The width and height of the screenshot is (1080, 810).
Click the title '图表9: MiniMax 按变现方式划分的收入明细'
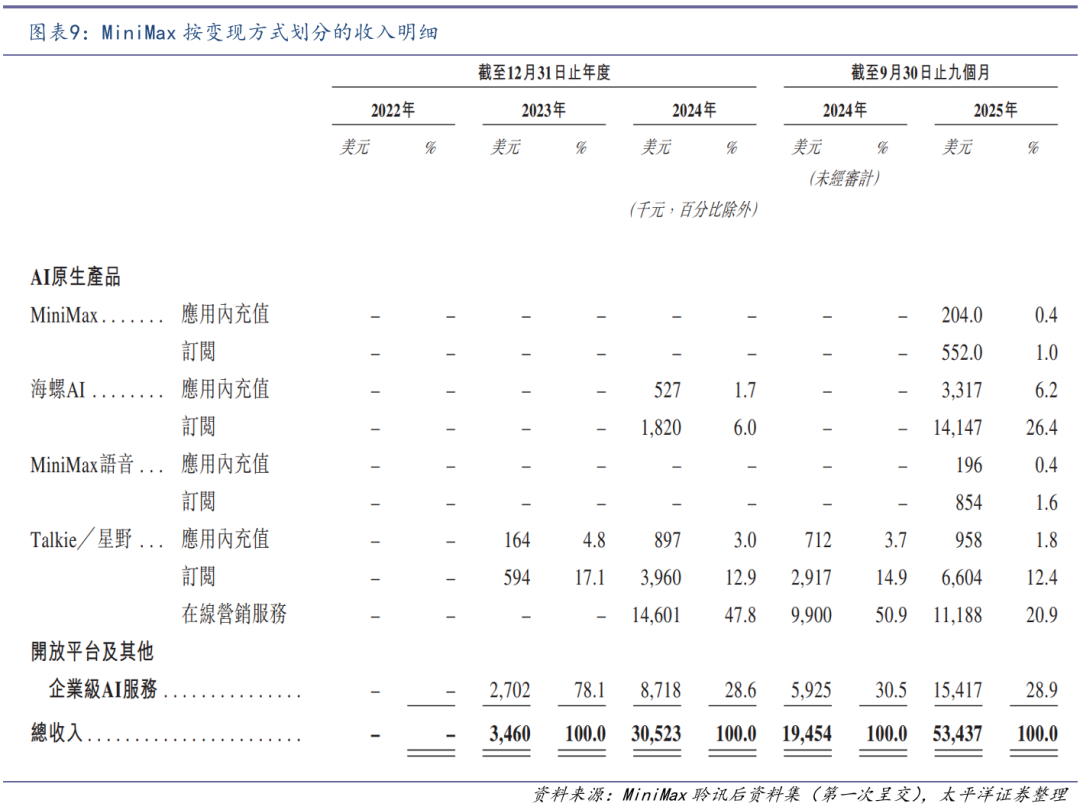(233, 32)
